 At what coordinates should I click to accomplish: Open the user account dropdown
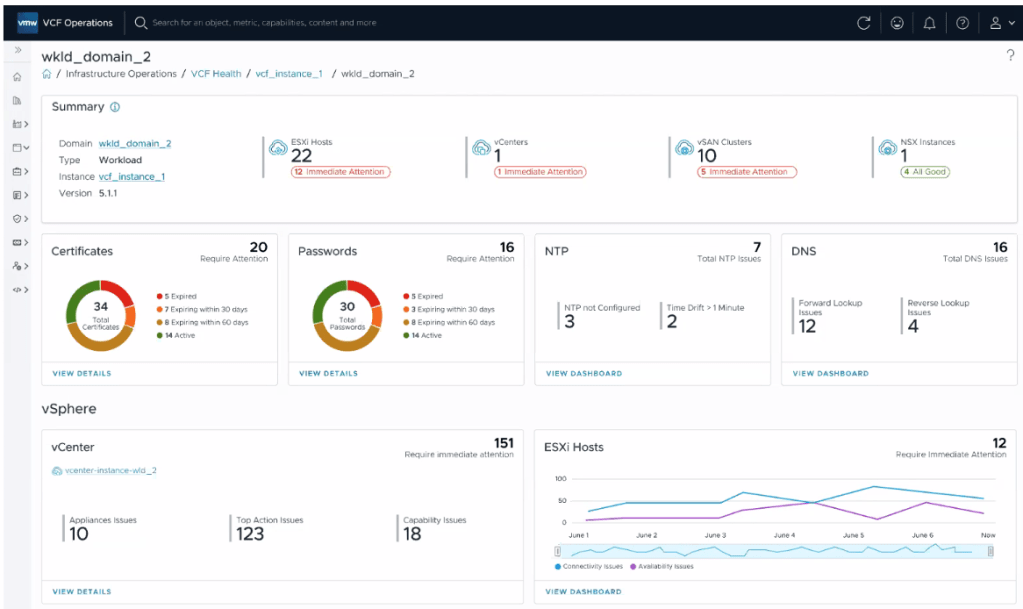tap(1000, 23)
